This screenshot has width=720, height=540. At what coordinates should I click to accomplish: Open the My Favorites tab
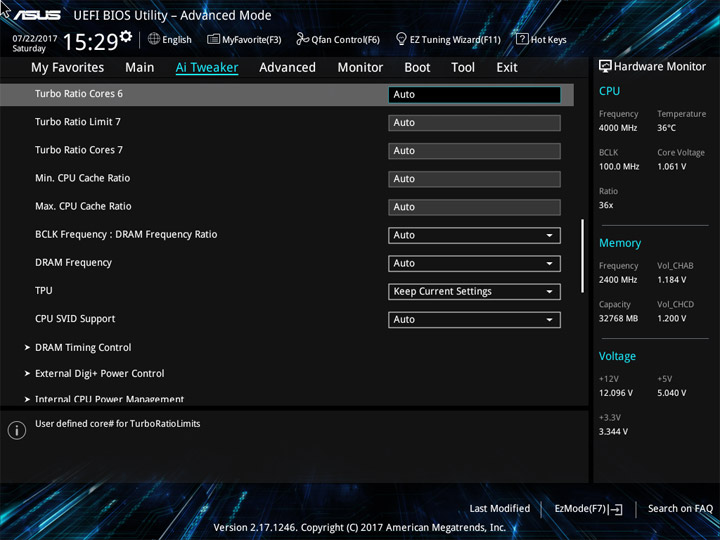pyautogui.click(x=68, y=68)
